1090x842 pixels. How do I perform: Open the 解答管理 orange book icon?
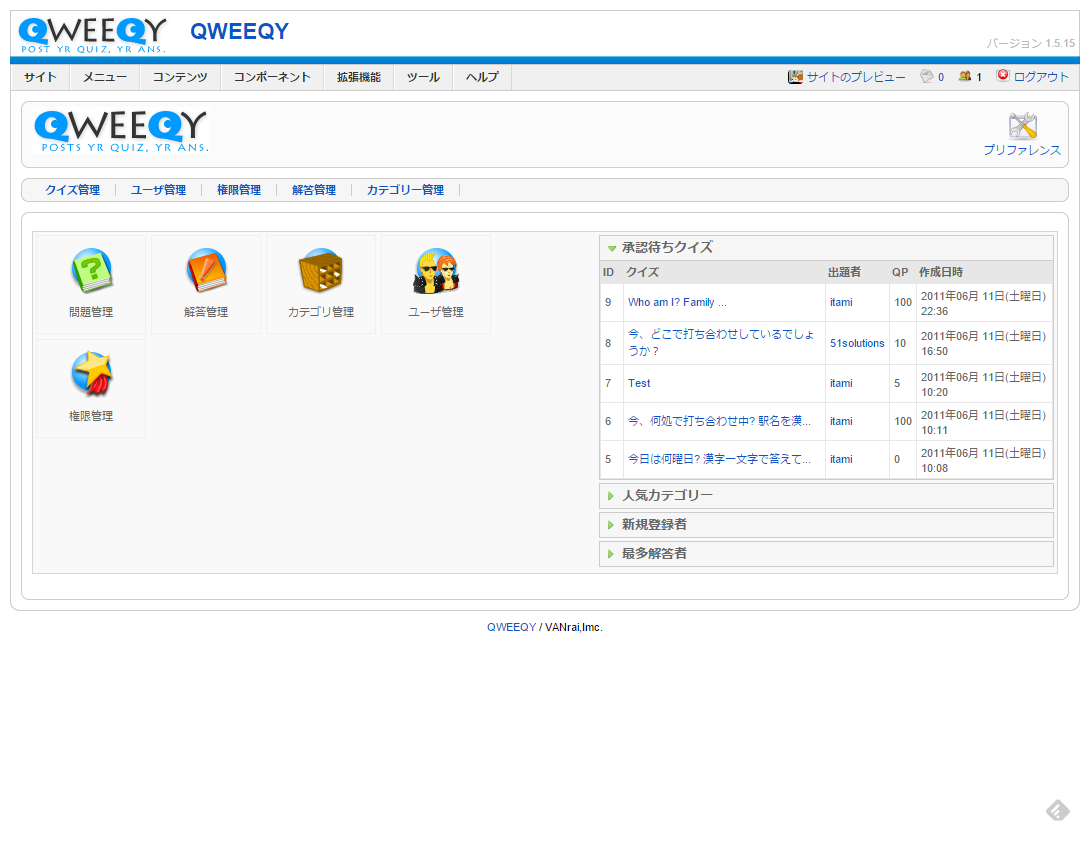[206, 271]
